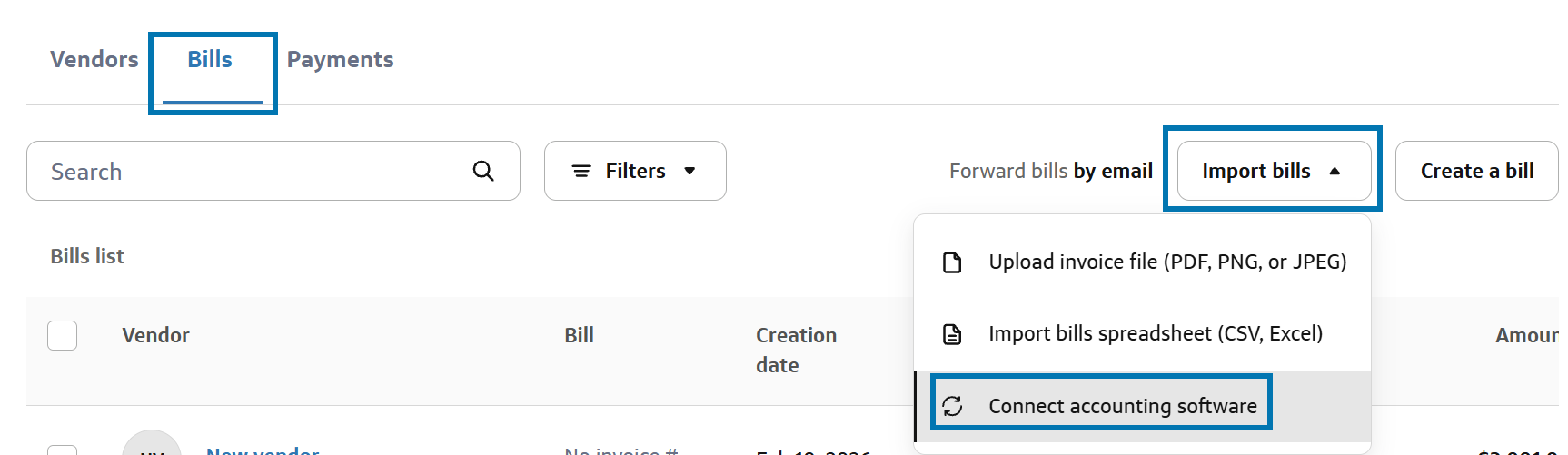
Task: Click the Bill column header
Action: (x=579, y=335)
